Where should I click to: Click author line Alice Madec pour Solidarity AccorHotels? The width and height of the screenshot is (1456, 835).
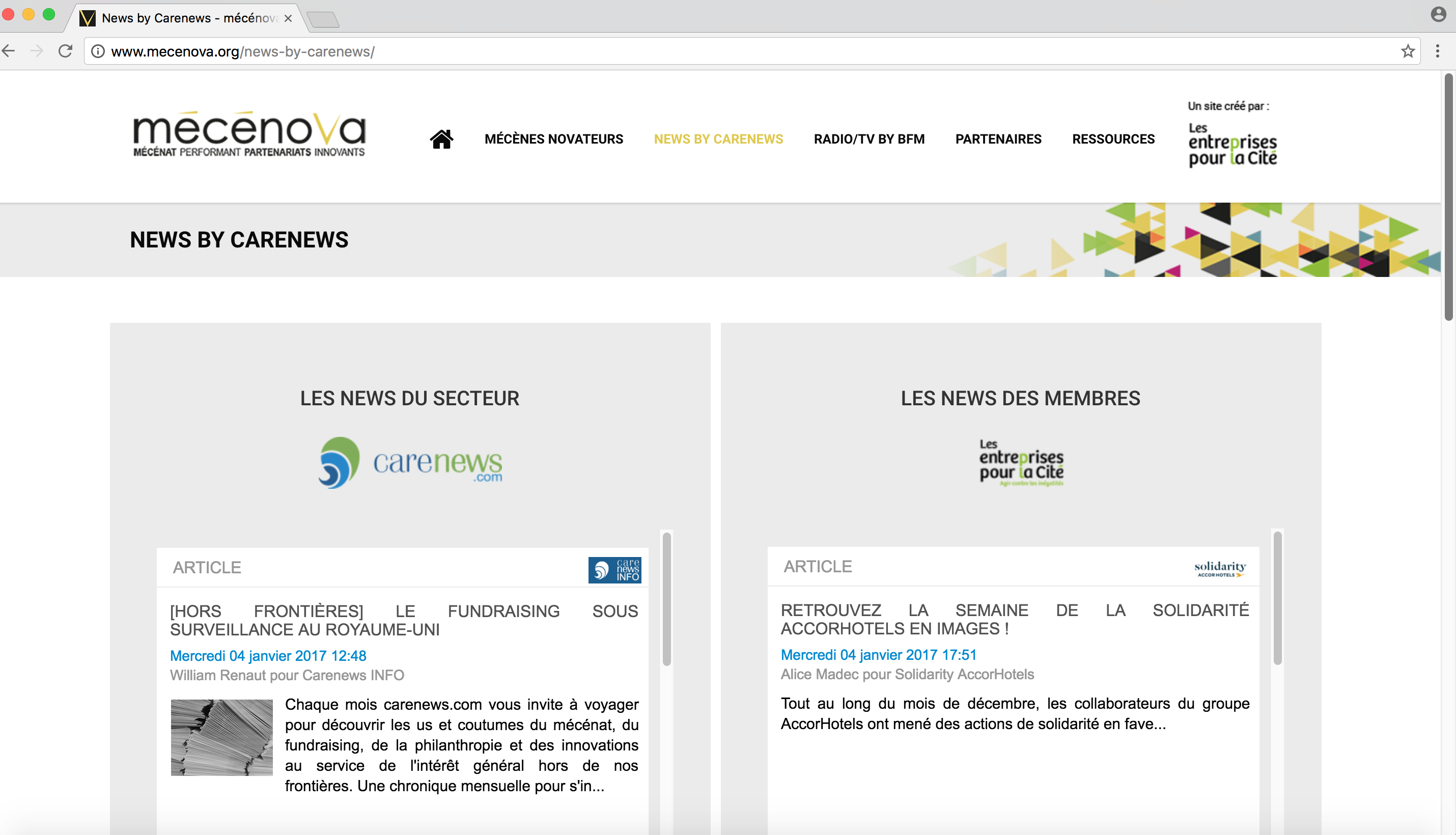pyautogui.click(x=907, y=674)
